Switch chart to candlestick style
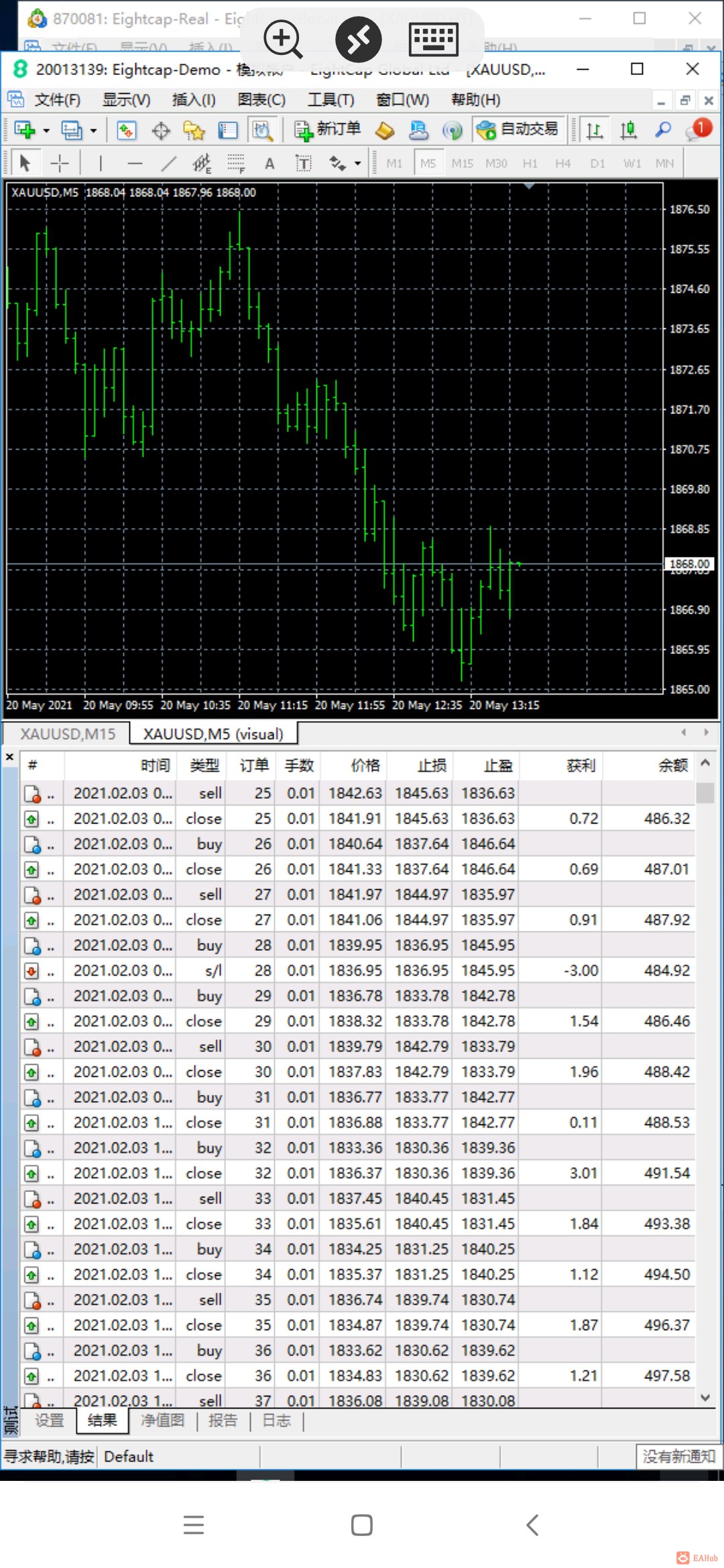 628,130
